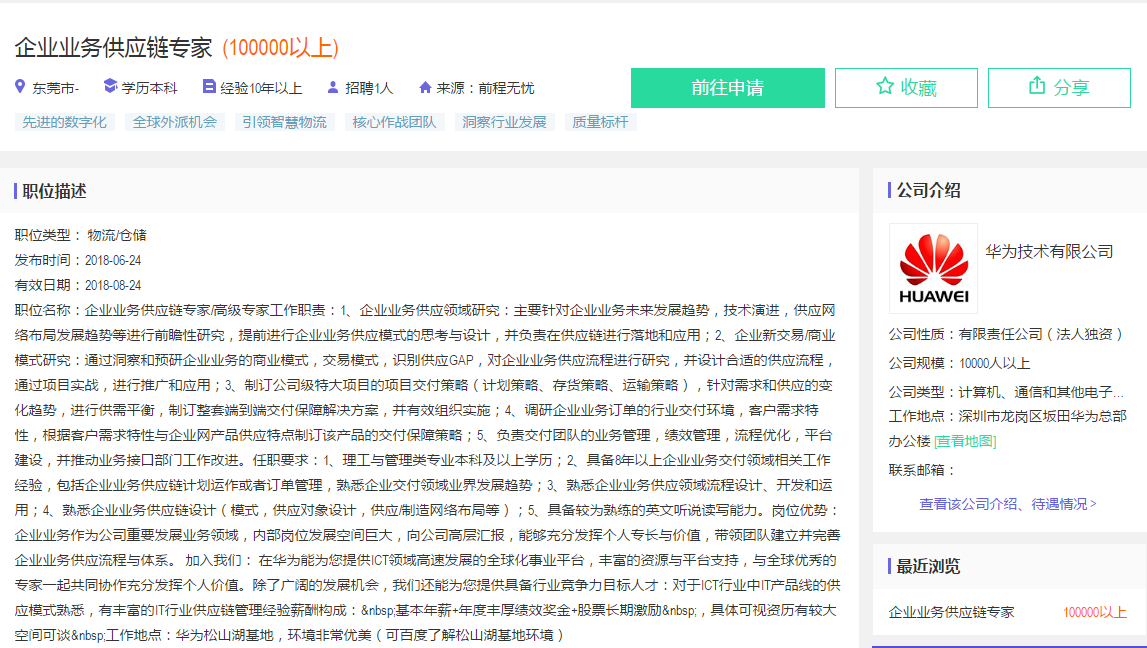Click the 东莞市- location text
Image resolution: width=1147 pixels, height=648 pixels.
(x=56, y=88)
